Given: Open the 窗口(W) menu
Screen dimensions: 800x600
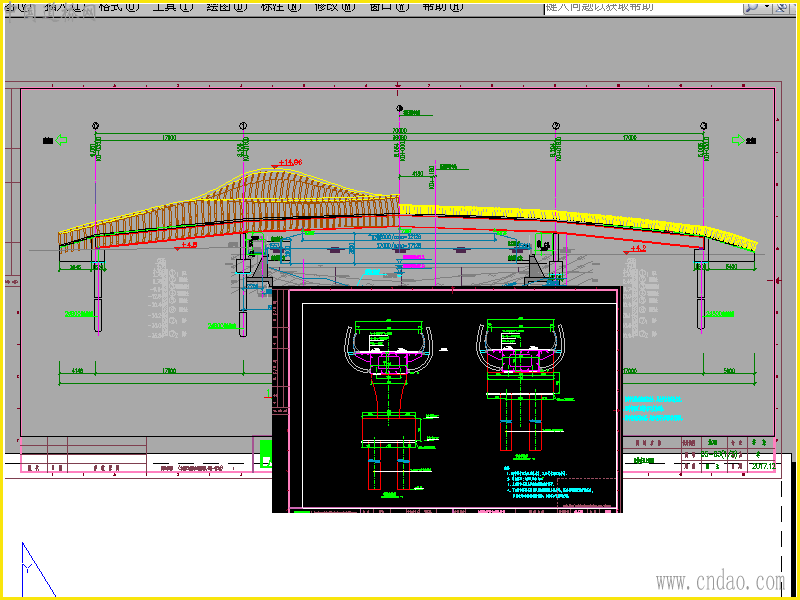Looking at the screenshot, I should click(389, 7).
